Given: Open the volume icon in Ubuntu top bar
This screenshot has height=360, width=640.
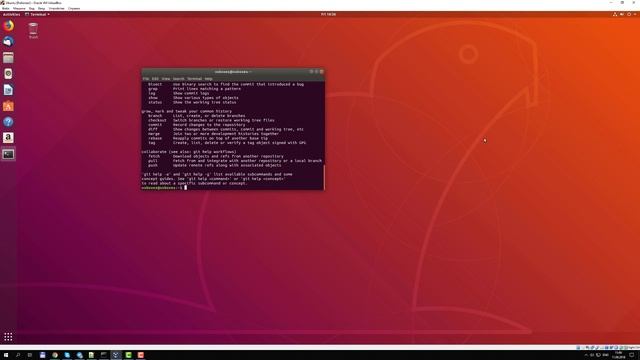Looking at the screenshot, I should (622, 14).
